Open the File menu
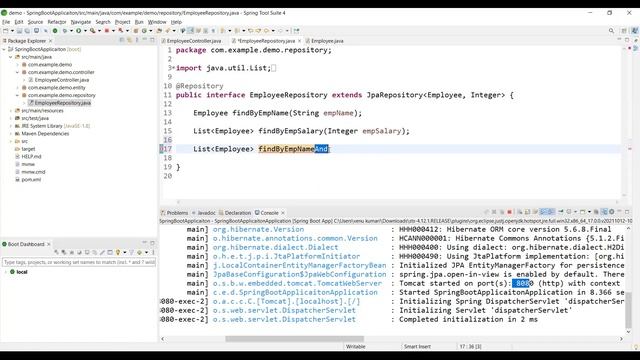The image size is (640, 360). [x=6, y=22]
